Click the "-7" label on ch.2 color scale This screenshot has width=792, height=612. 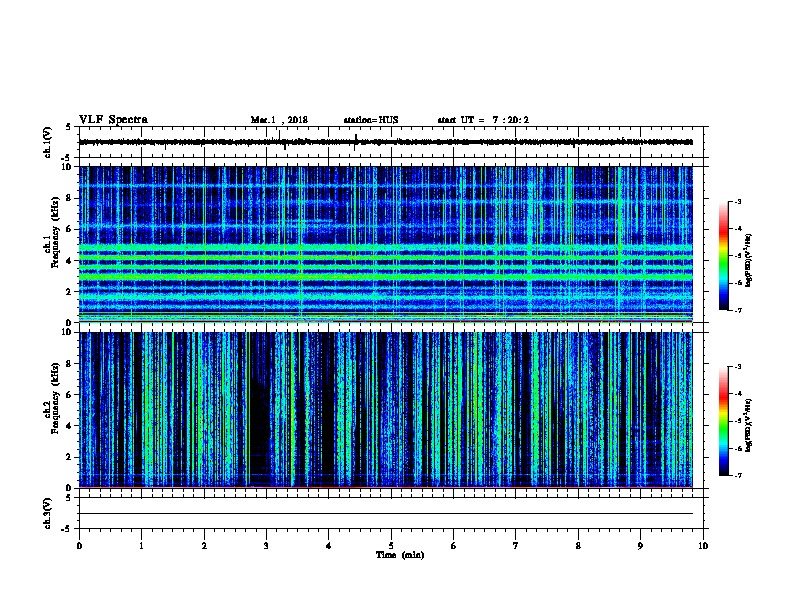(x=737, y=475)
